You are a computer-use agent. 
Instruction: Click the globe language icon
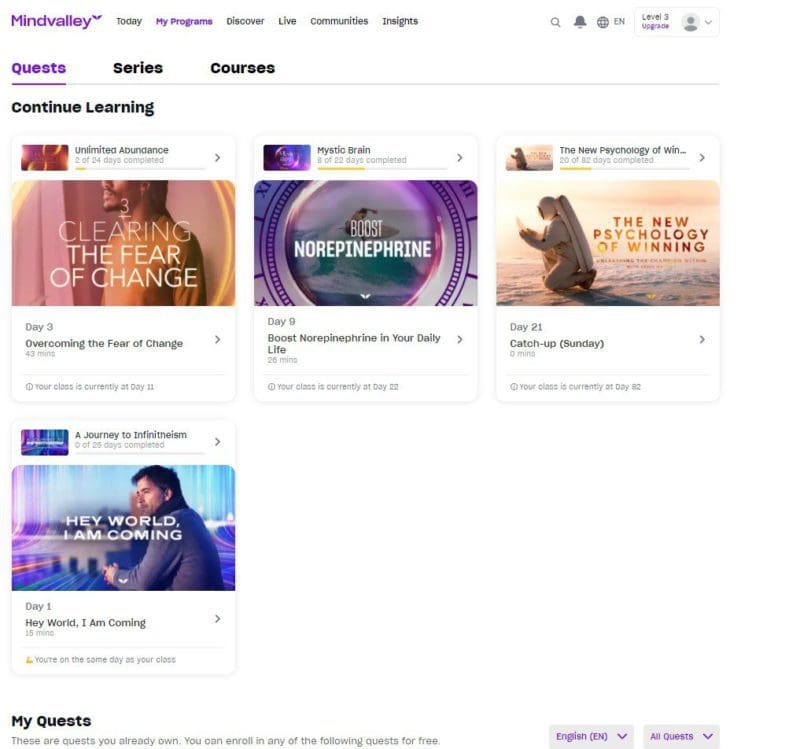[x=603, y=22]
